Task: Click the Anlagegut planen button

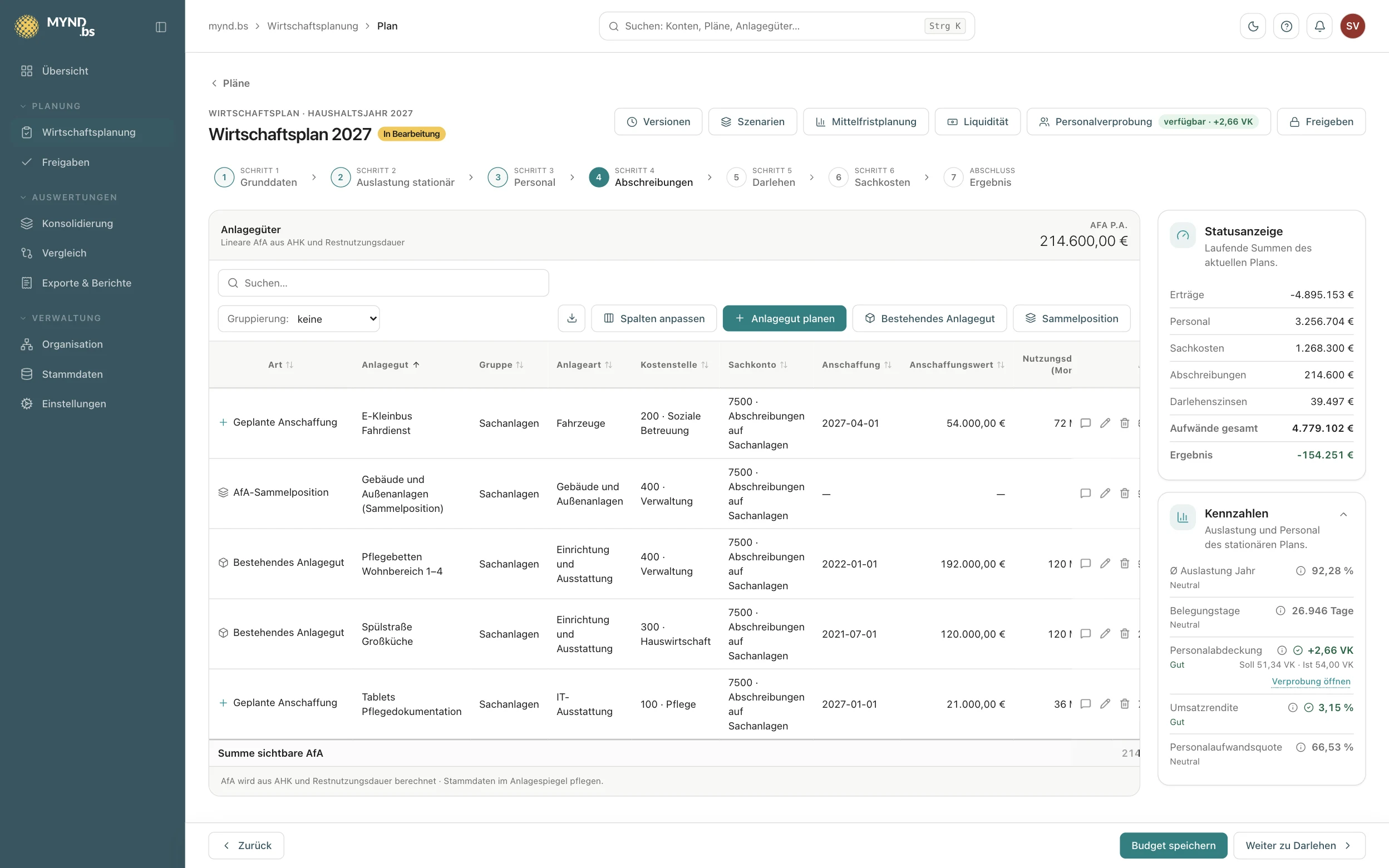Action: click(784, 319)
